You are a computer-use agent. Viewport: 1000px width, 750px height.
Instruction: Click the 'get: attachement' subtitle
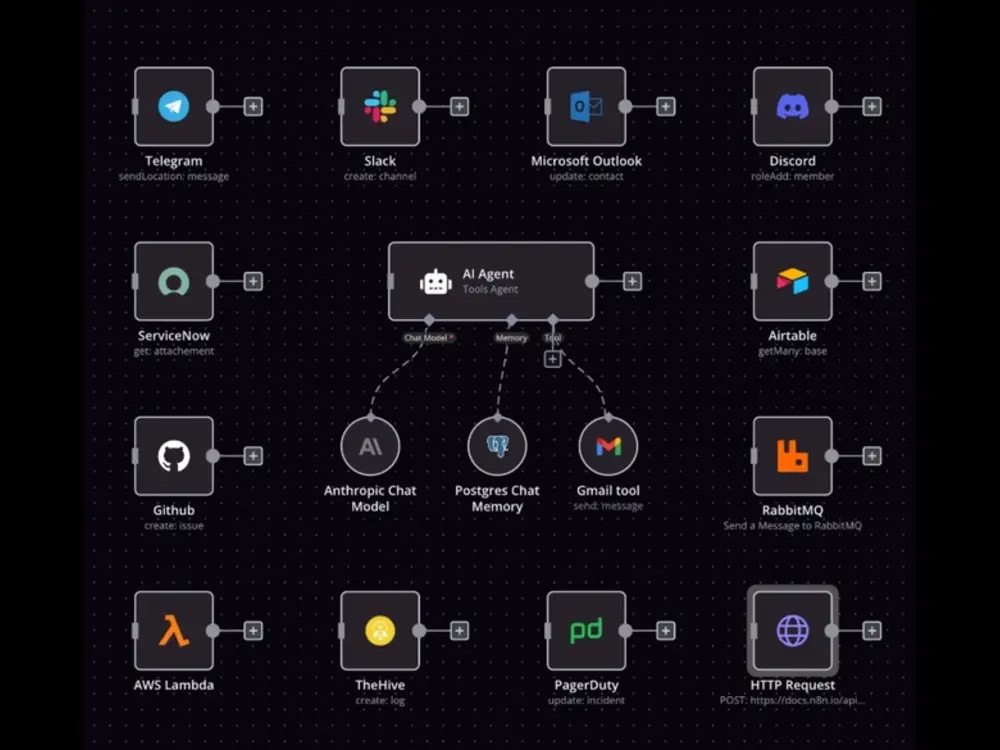(x=173, y=351)
